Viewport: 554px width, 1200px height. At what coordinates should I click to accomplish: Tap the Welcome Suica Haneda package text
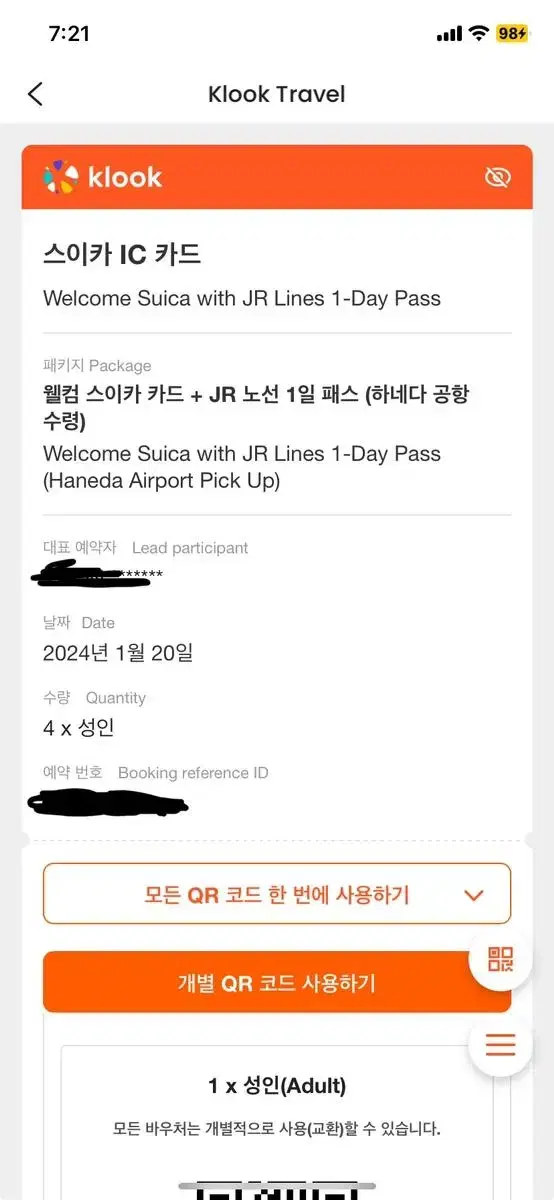[x=242, y=467]
